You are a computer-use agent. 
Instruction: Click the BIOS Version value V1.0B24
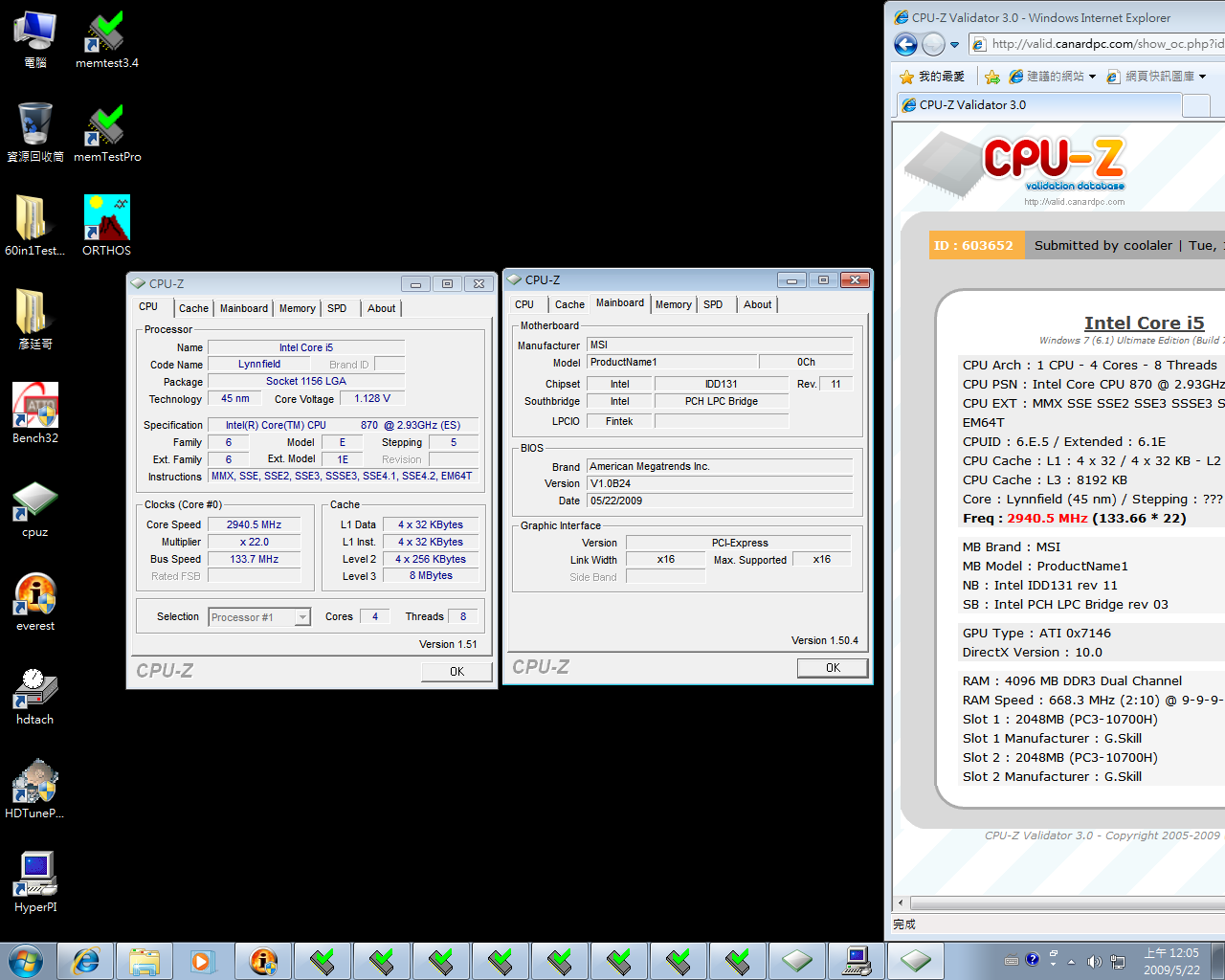point(720,483)
